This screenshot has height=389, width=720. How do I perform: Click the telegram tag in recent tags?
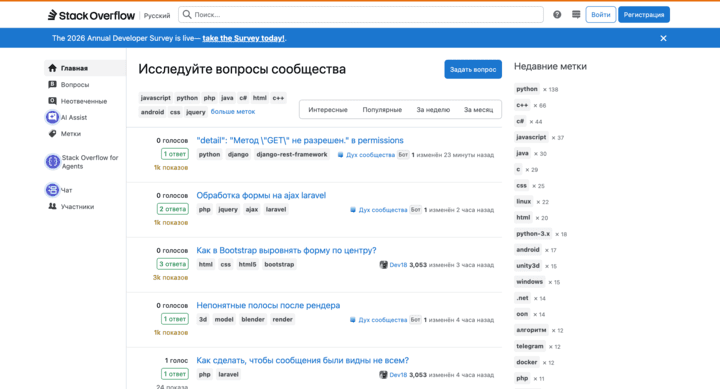click(x=530, y=346)
